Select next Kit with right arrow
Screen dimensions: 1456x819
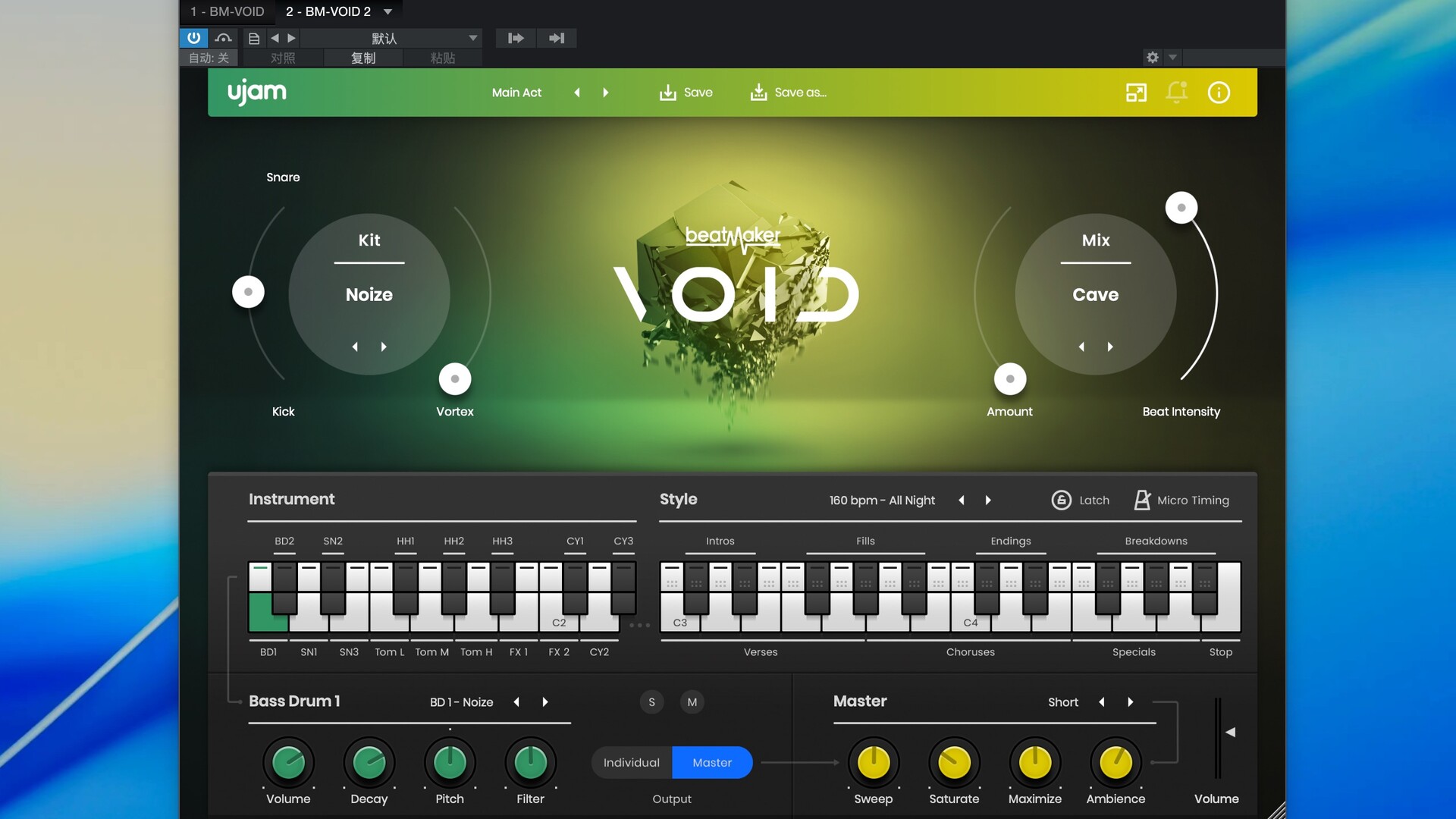point(384,347)
